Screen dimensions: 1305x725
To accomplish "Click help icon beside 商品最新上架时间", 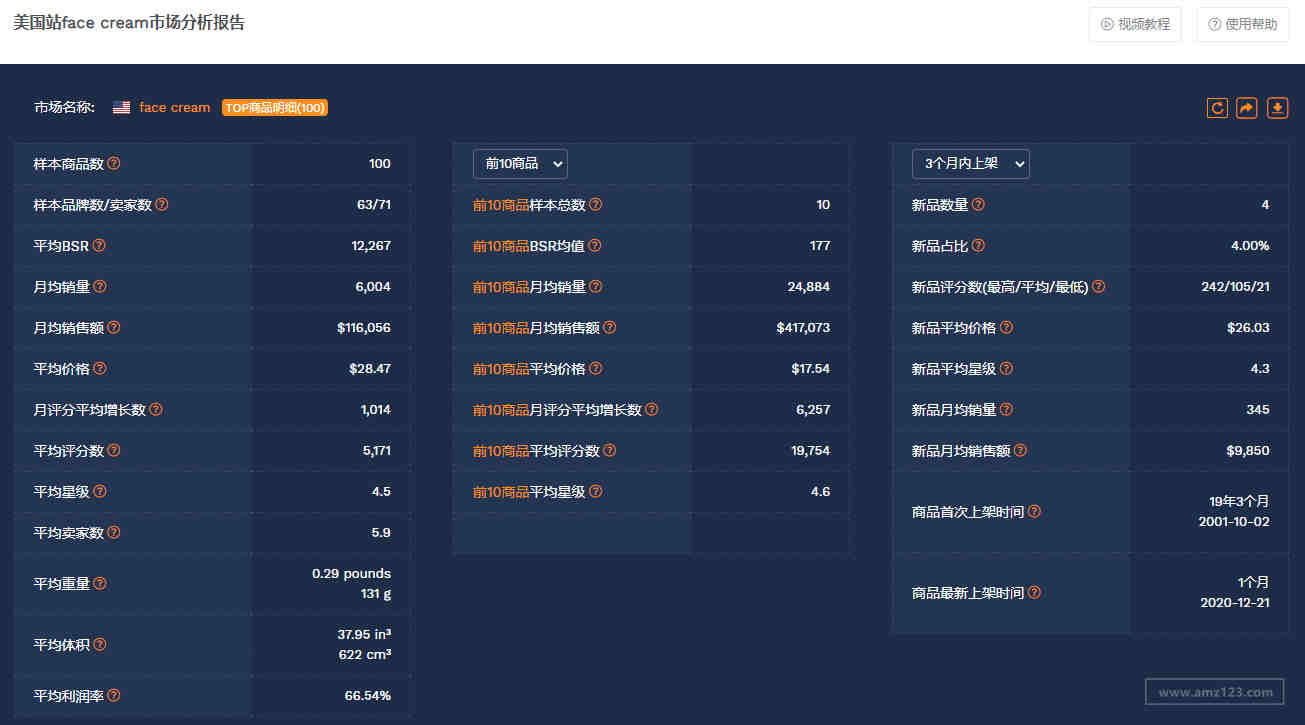I will tap(1034, 593).
